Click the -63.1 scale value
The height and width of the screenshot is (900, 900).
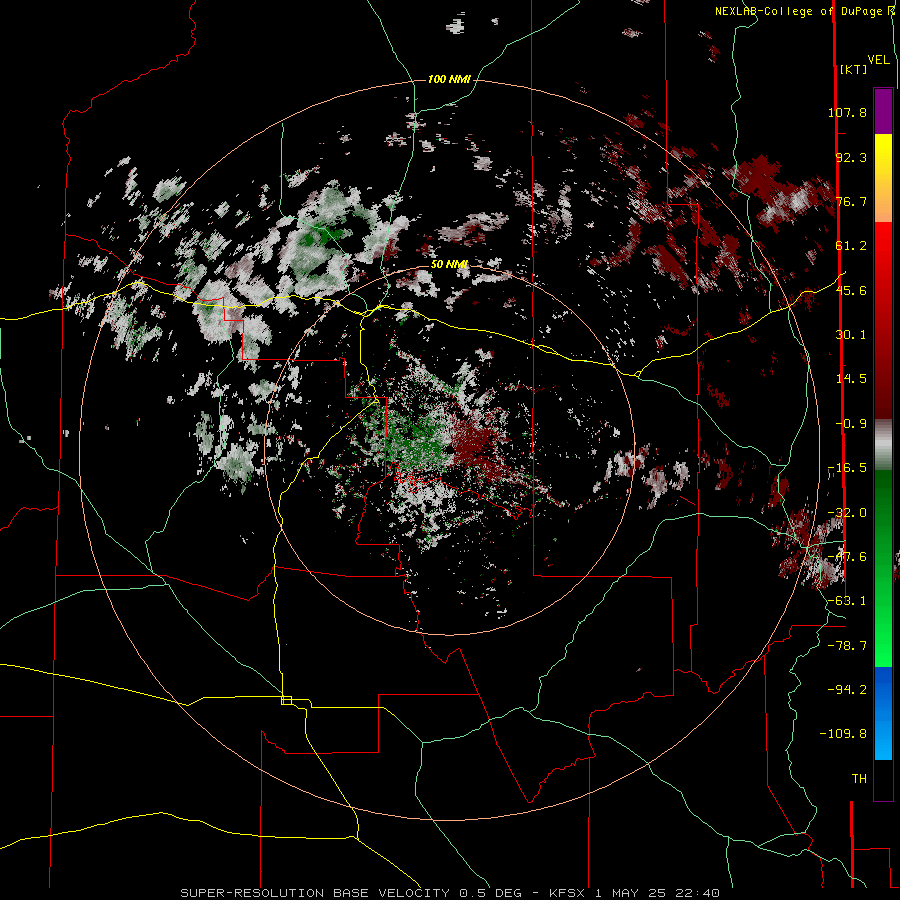tap(847, 601)
